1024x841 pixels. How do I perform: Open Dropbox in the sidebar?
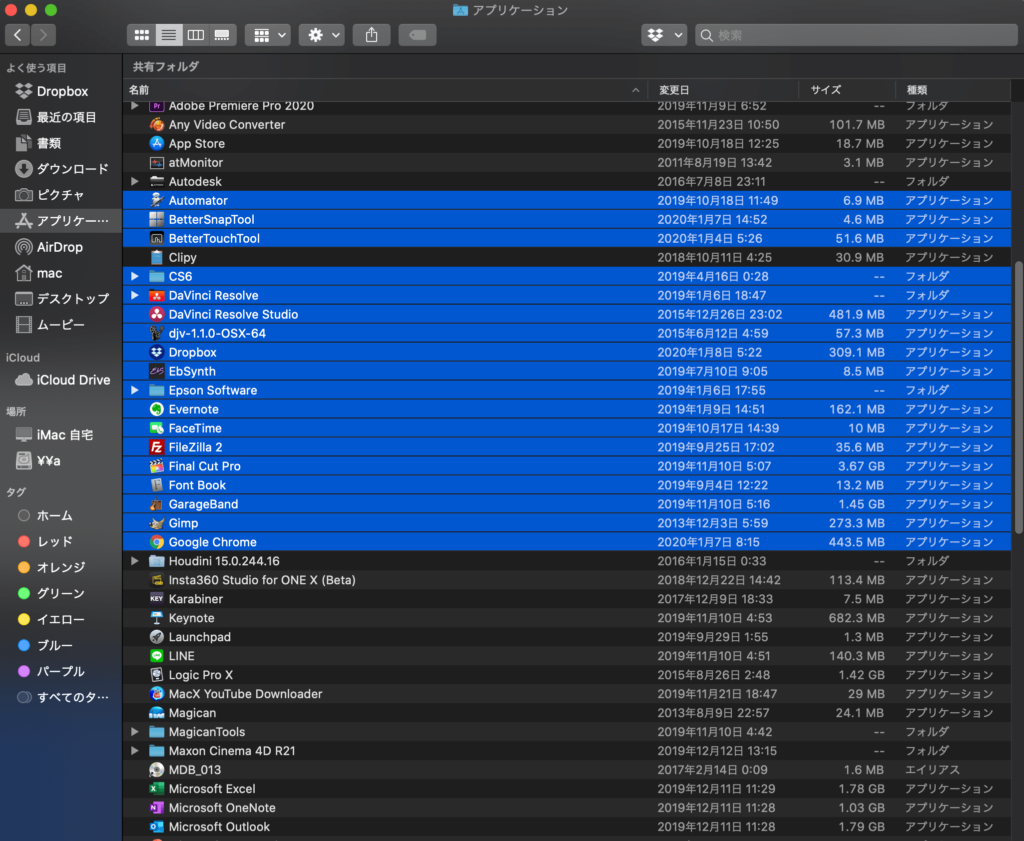click(61, 91)
